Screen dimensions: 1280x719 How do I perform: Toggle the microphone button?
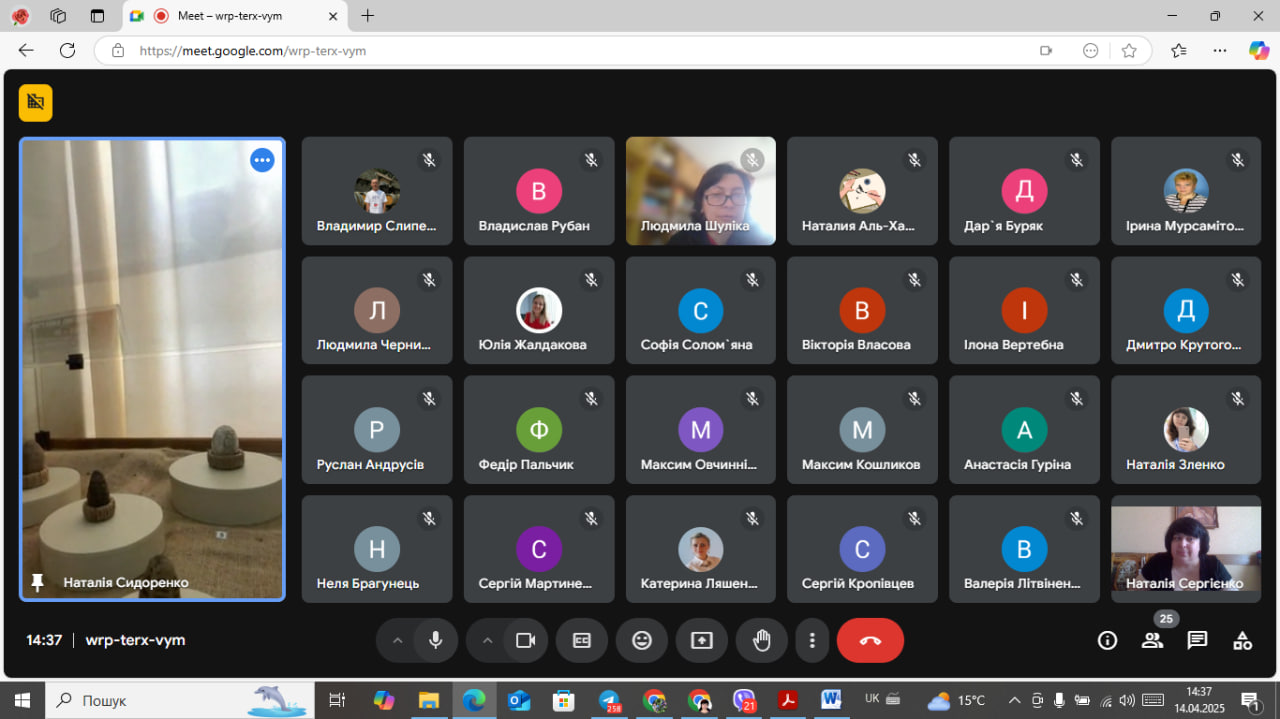click(x=435, y=640)
